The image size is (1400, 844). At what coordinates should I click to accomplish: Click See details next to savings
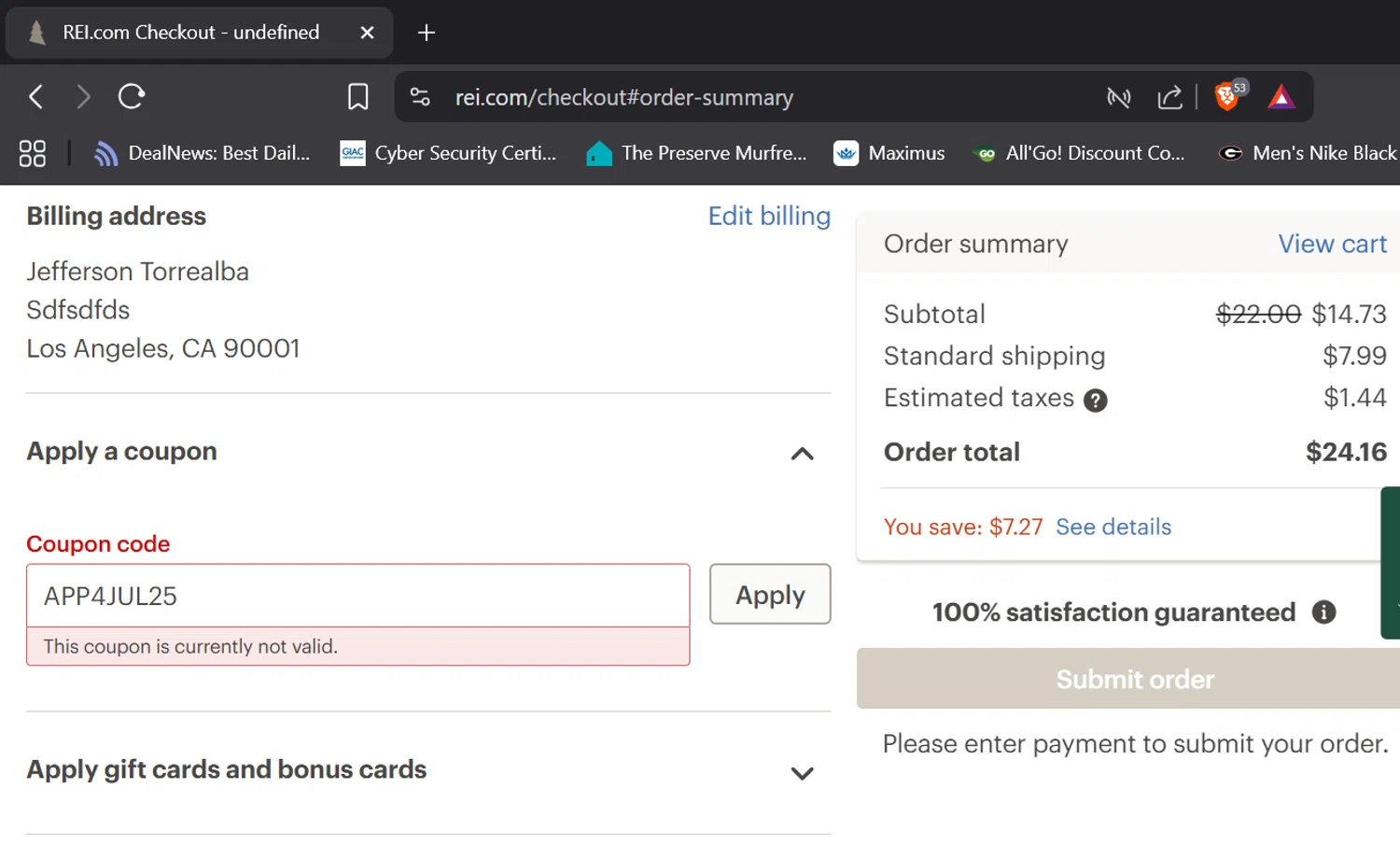[x=1113, y=527]
